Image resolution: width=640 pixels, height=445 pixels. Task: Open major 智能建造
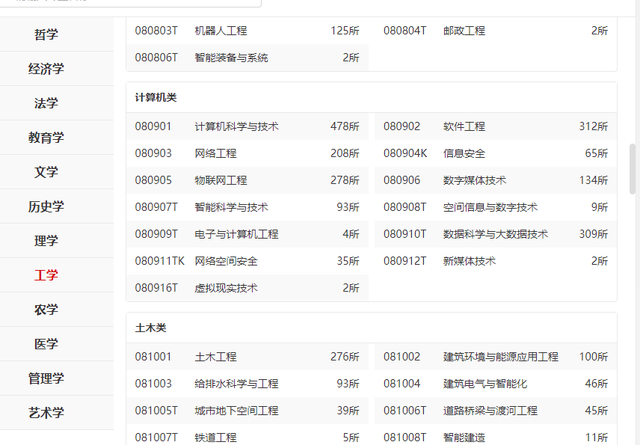pos(464,438)
